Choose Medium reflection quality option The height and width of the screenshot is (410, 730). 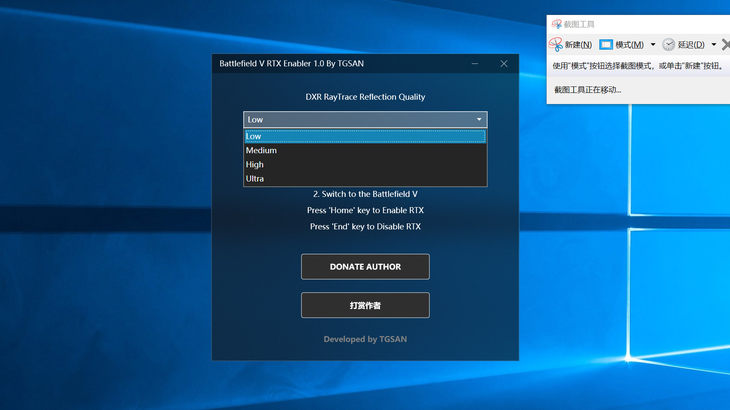(x=365, y=150)
